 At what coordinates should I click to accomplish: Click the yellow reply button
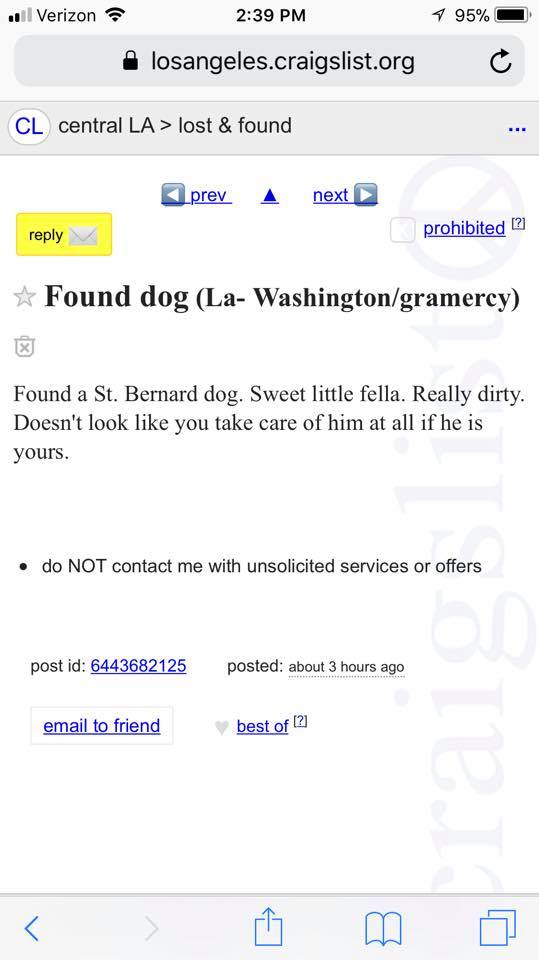pyautogui.click(x=64, y=234)
